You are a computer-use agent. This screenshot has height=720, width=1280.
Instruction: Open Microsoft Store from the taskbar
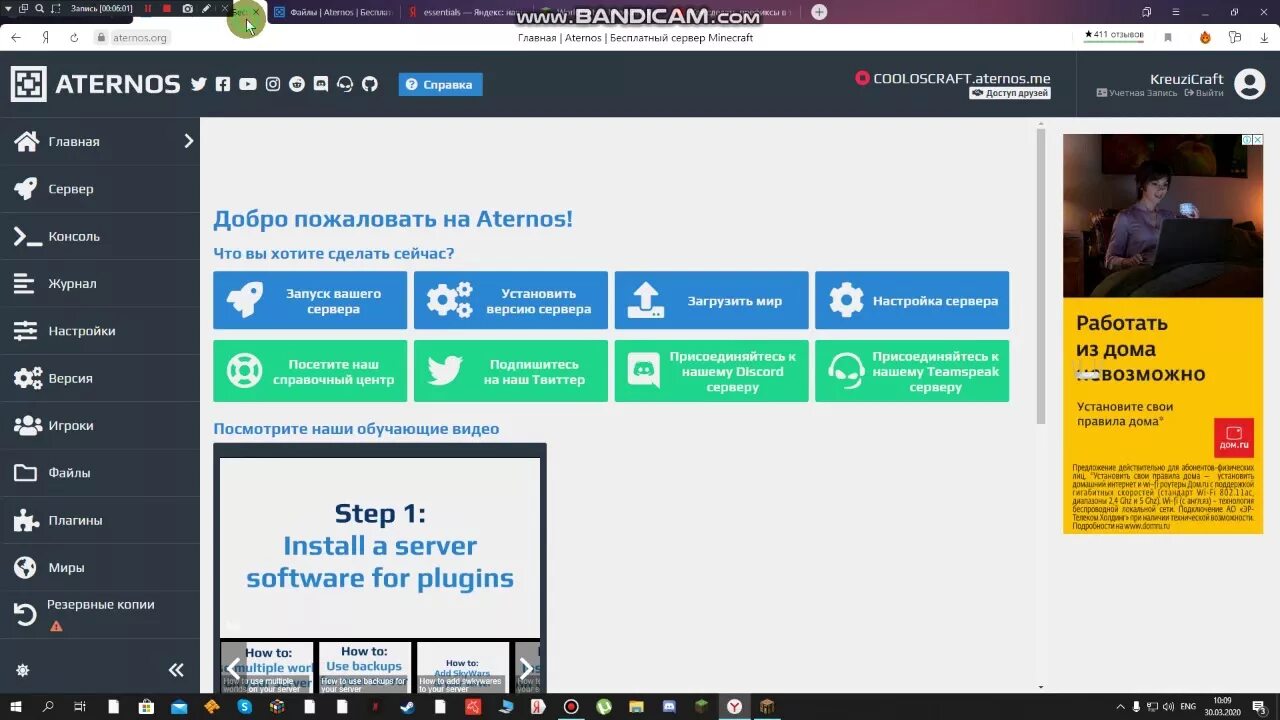pos(146,706)
